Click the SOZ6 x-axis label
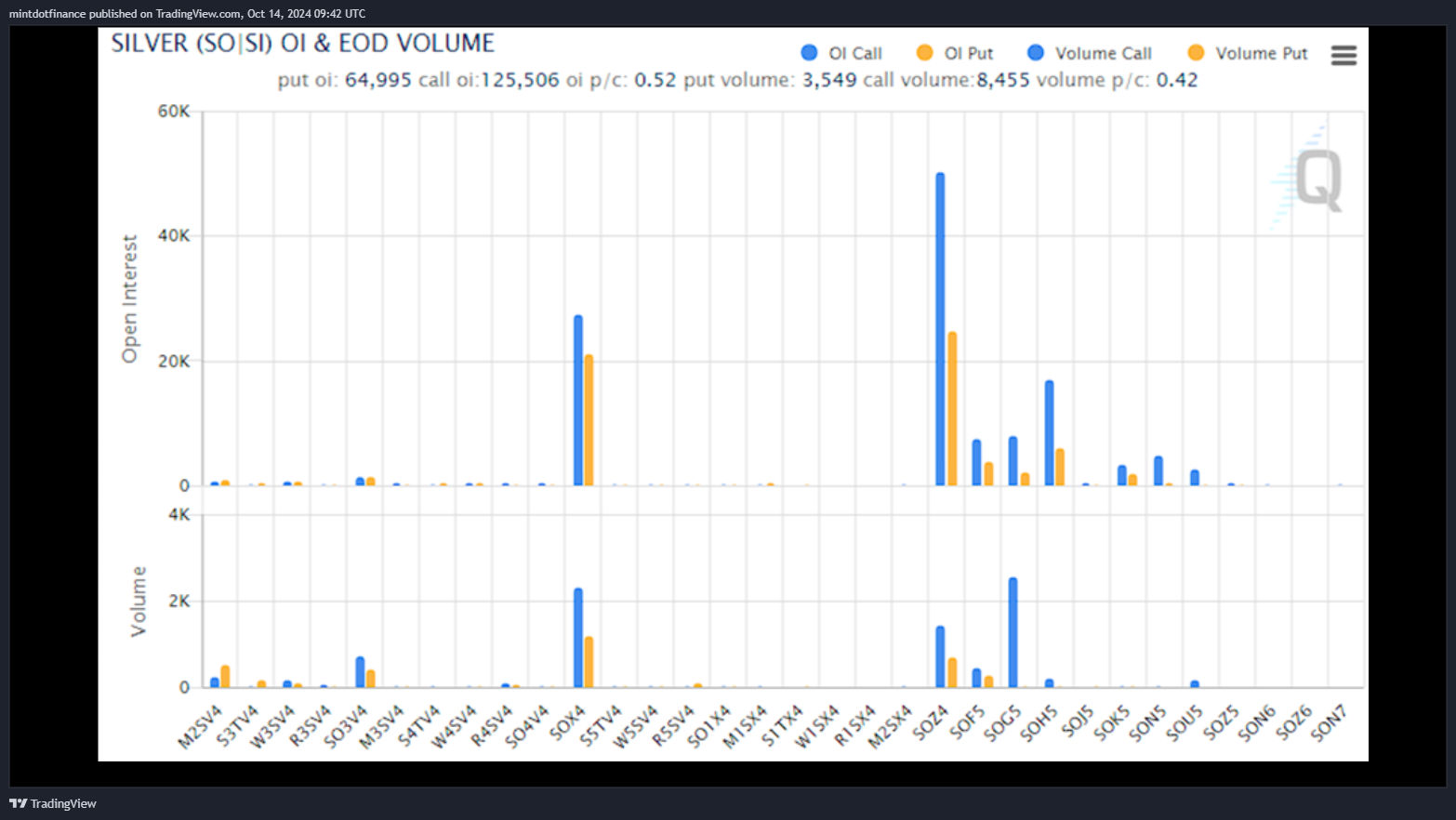 (x=1293, y=723)
